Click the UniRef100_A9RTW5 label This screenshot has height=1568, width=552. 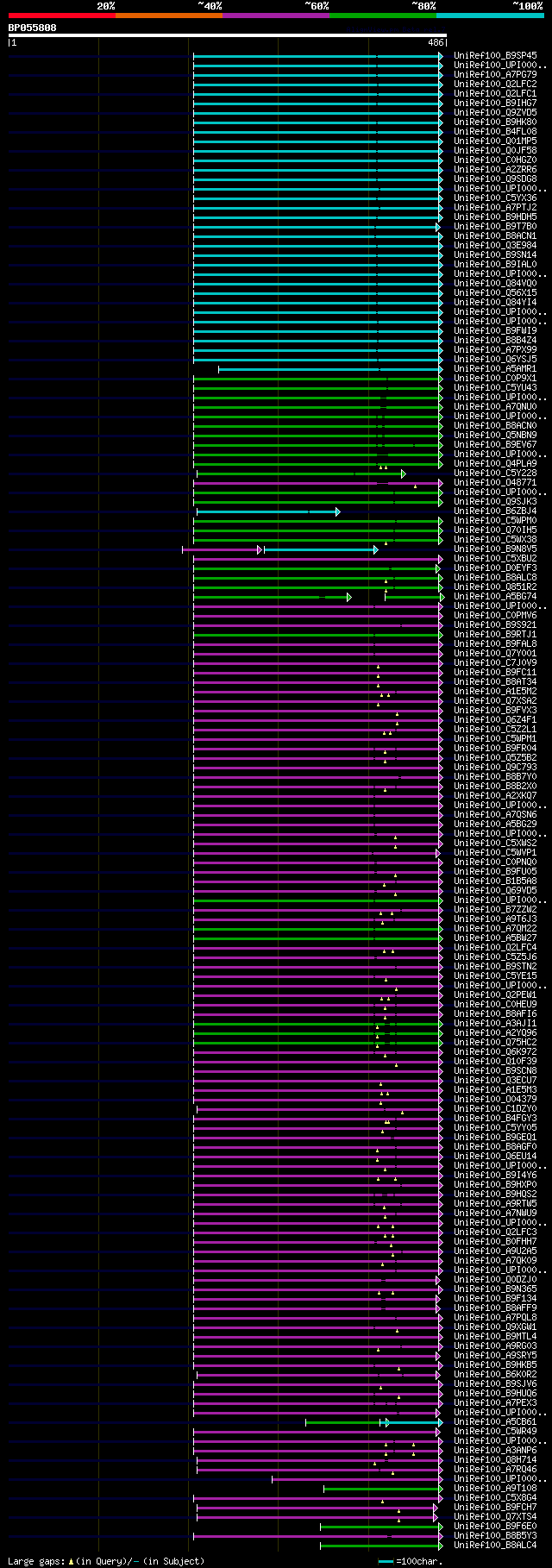495,1203
